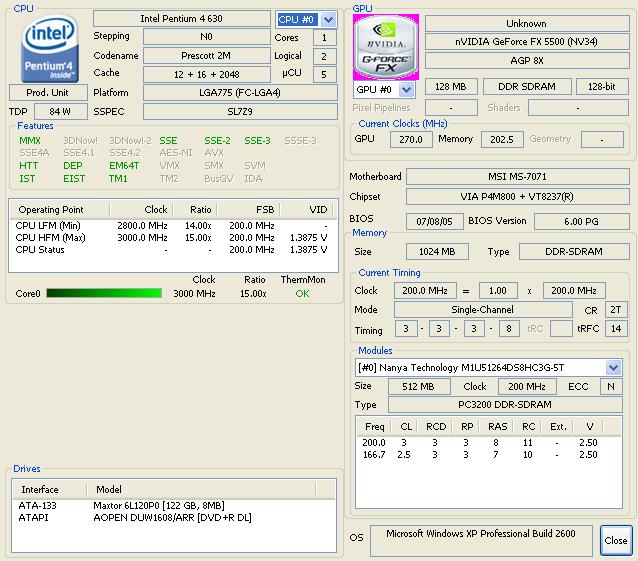Click the memory multiplier 1.00 field
Image resolution: width=638 pixels, height=561 pixels.
tap(498, 290)
